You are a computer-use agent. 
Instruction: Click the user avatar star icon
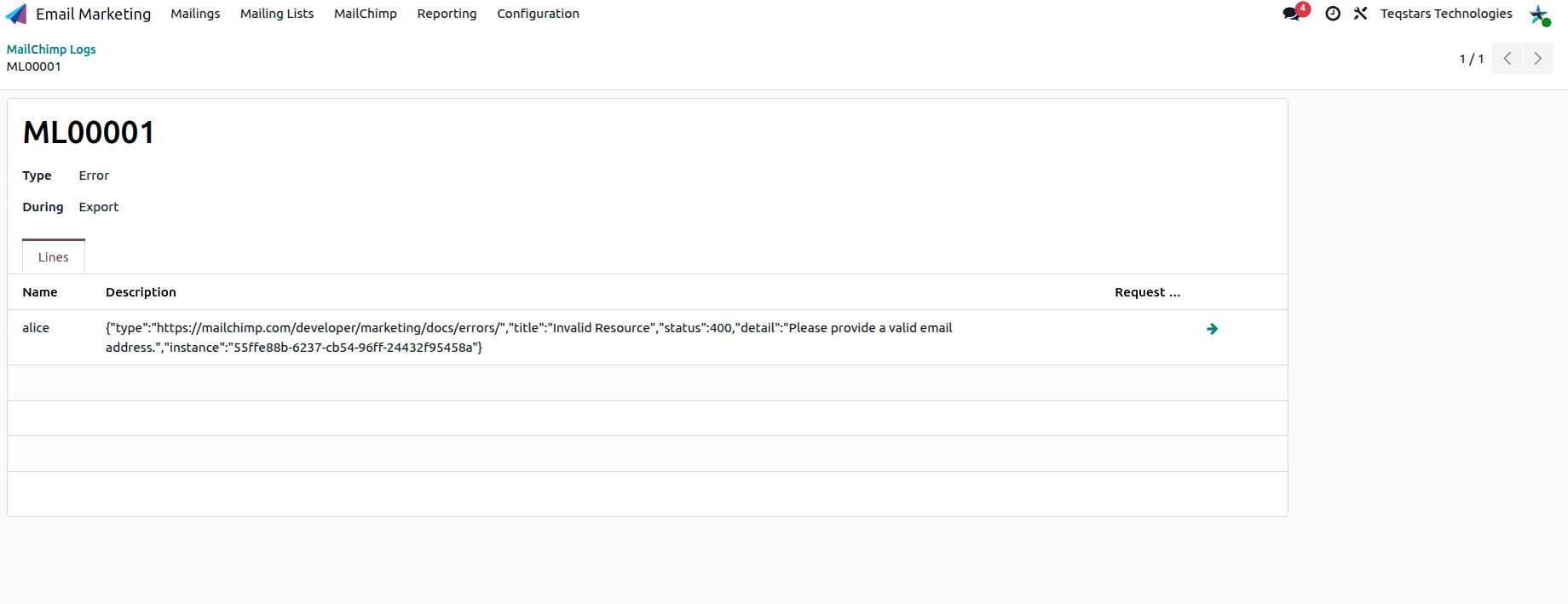click(1539, 14)
